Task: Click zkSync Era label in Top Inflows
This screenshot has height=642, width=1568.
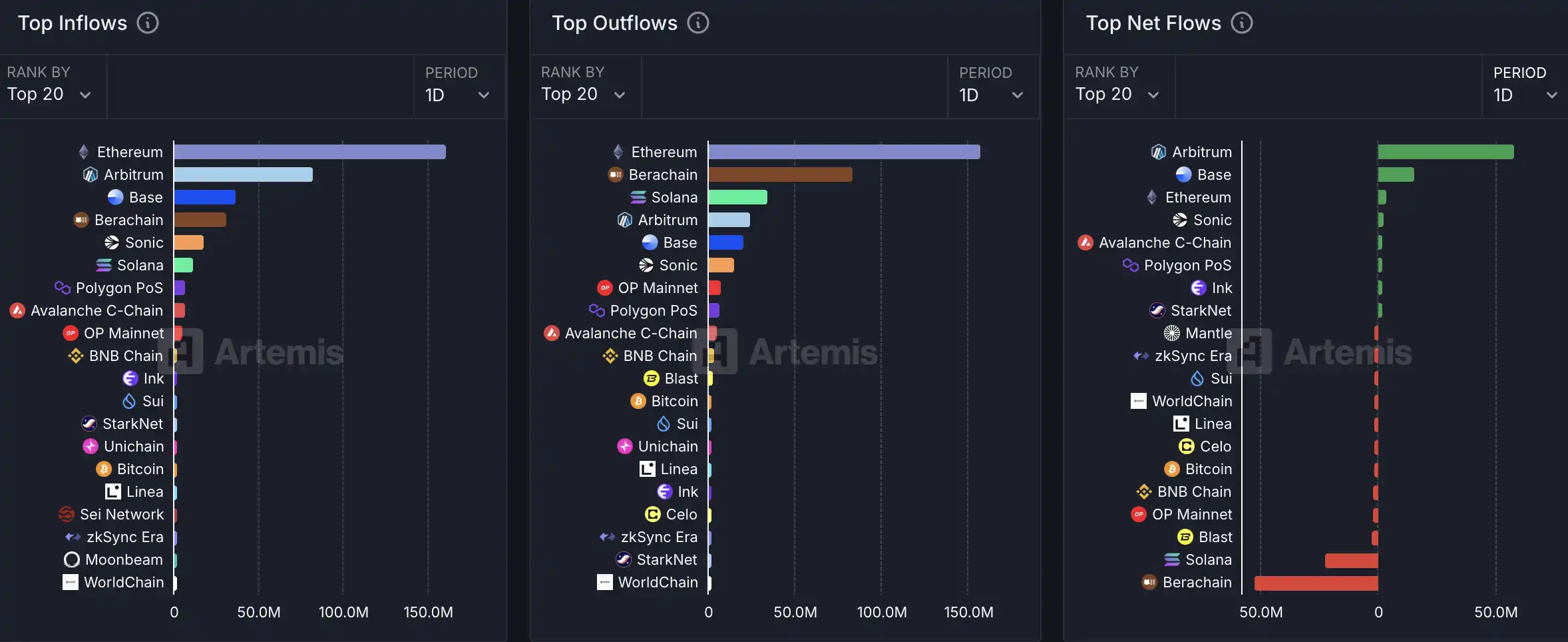Action: pyautogui.click(x=125, y=537)
